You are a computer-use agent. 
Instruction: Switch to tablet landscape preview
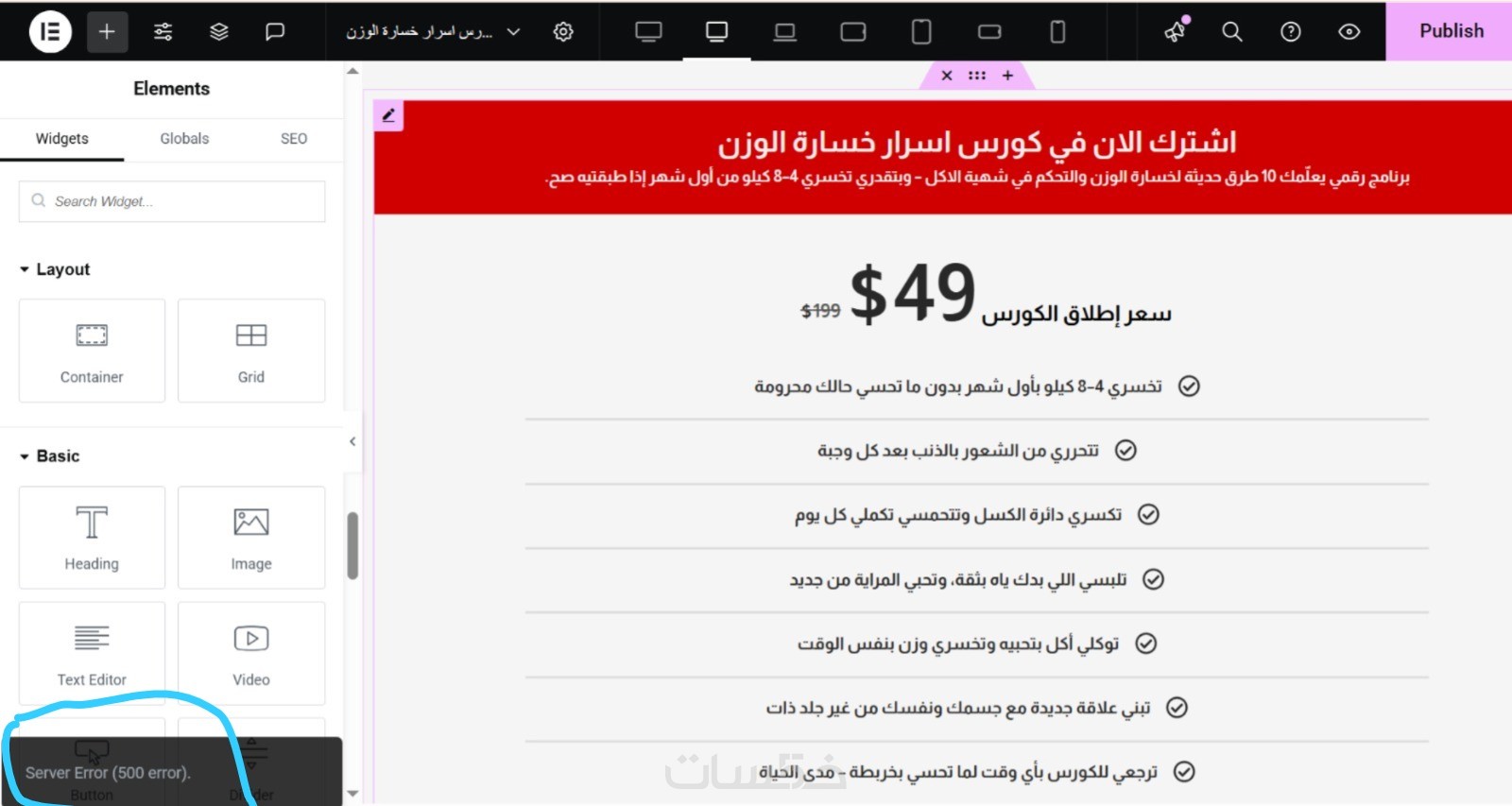(853, 32)
